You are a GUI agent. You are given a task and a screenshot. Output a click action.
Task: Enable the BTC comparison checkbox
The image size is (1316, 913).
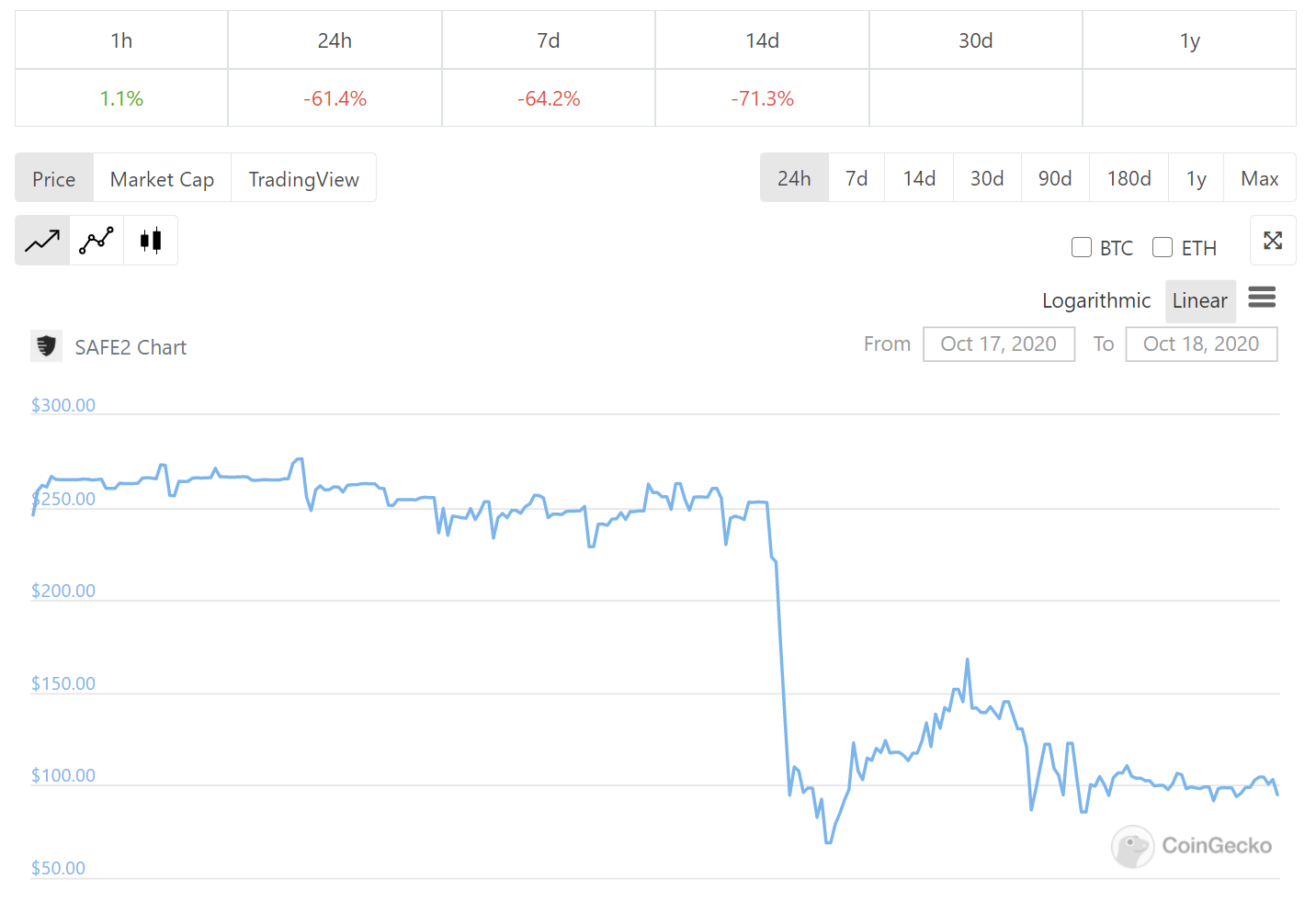click(1081, 247)
